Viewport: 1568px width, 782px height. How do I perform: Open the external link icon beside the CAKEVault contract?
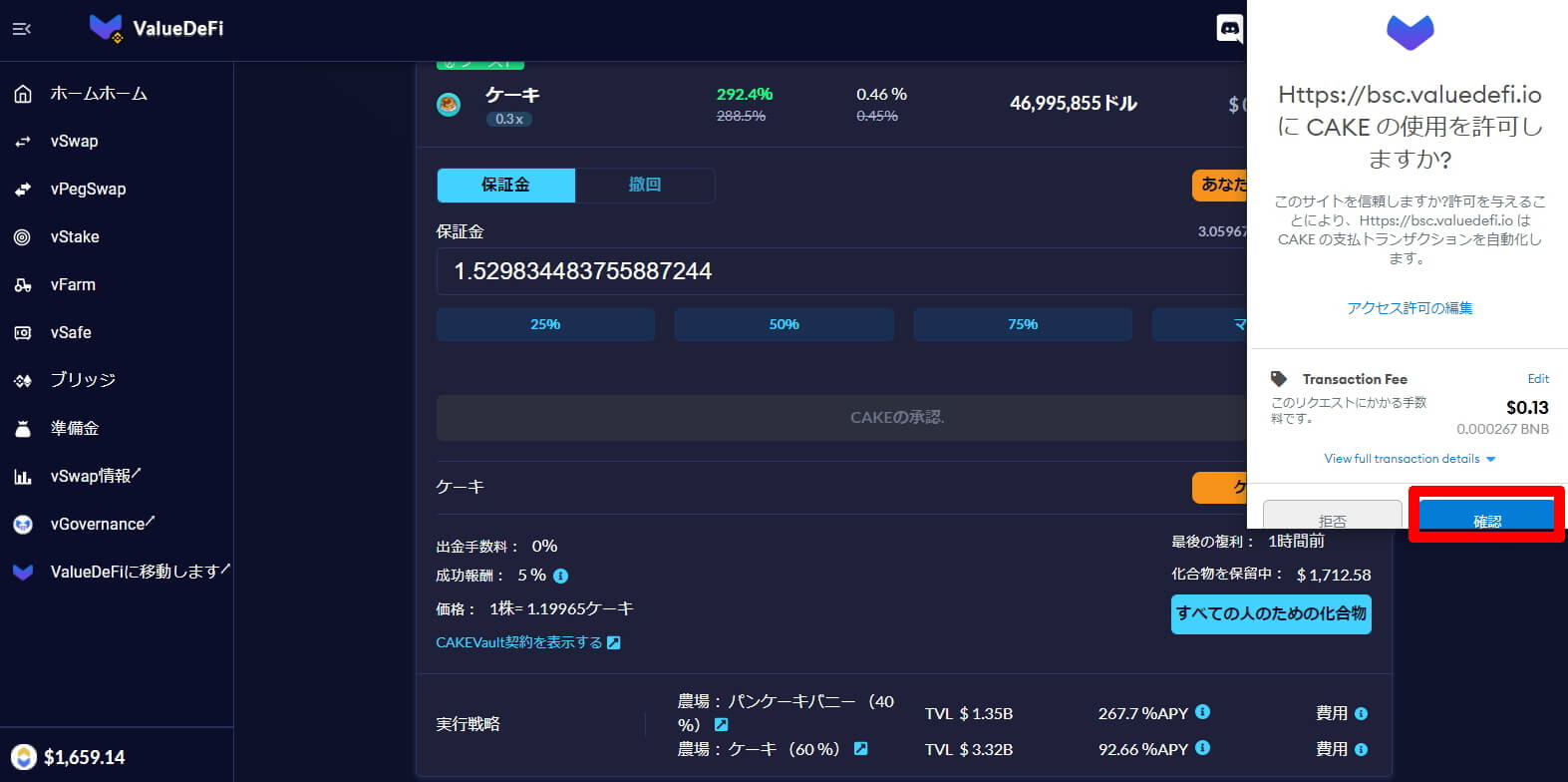pos(614,642)
